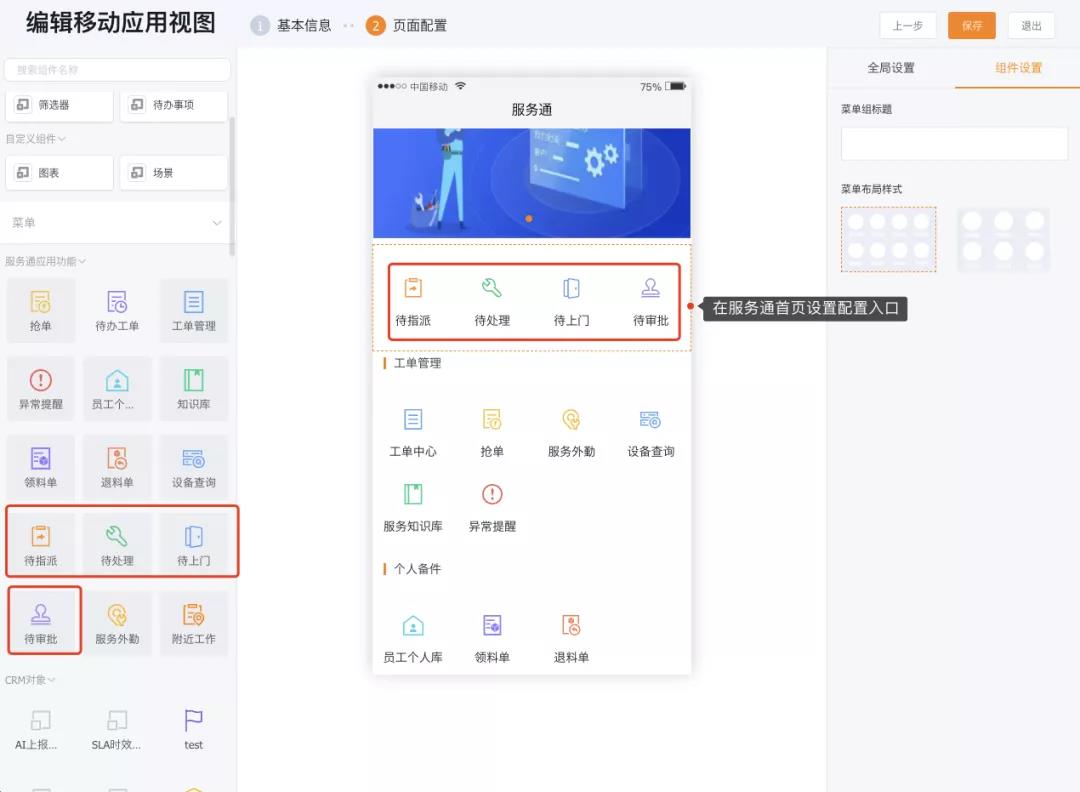Viewport: 1080px width, 792px height.
Task: Click 抢单 icon in phone preview
Action: tap(492, 419)
